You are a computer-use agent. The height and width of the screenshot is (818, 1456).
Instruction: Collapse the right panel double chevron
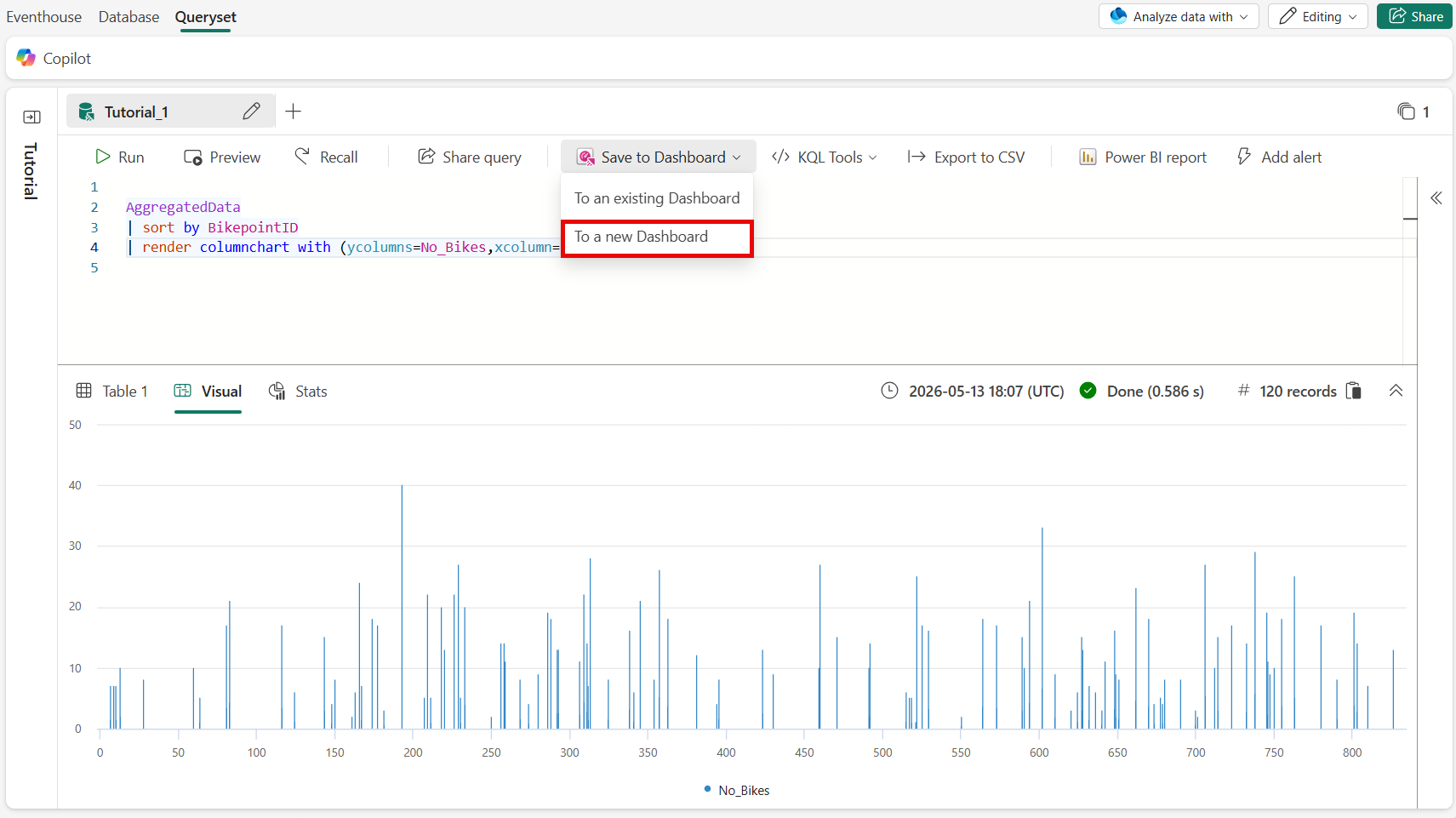1436,198
